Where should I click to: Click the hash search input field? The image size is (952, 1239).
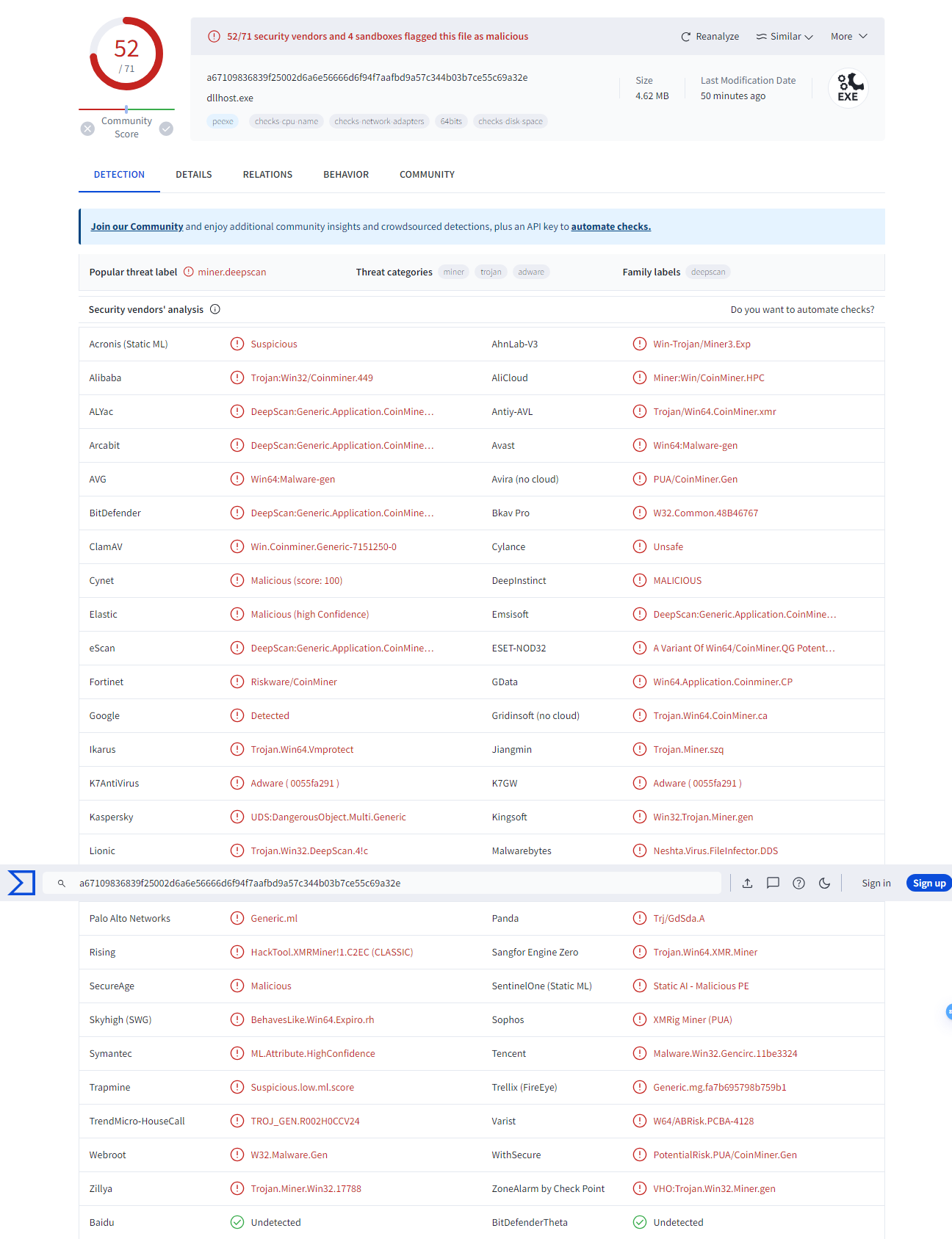click(x=397, y=883)
